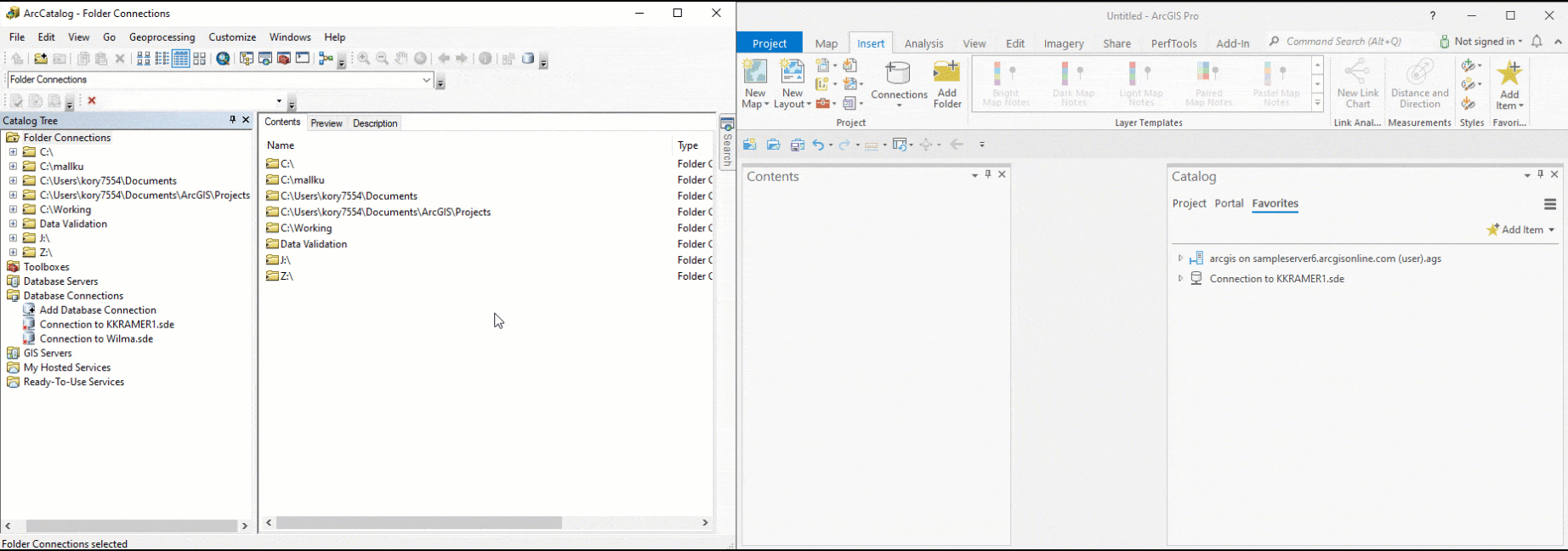Screen dimensions: 1568x551
Task: Select Details view button in ArcCatalog
Action: (181, 59)
